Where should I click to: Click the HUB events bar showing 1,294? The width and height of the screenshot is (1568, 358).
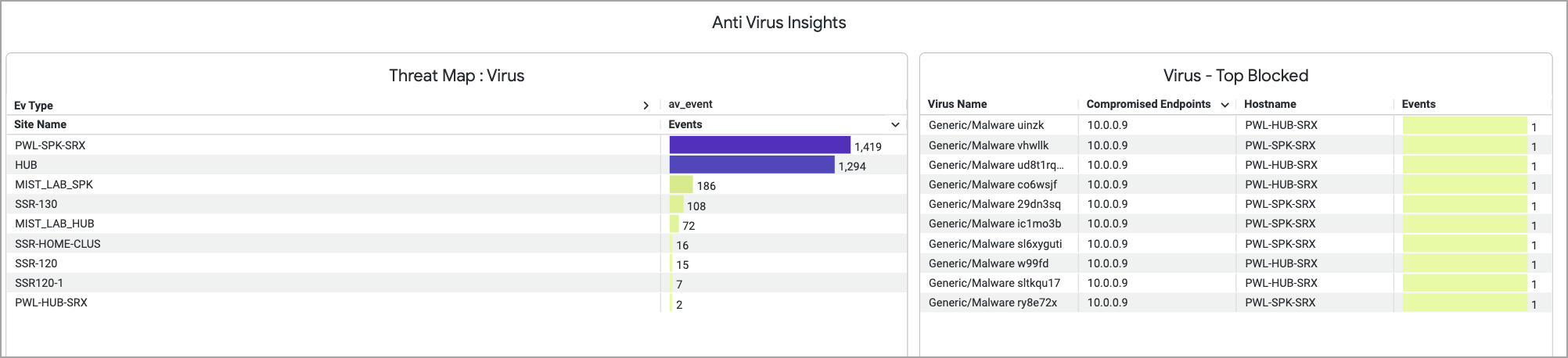click(x=751, y=165)
